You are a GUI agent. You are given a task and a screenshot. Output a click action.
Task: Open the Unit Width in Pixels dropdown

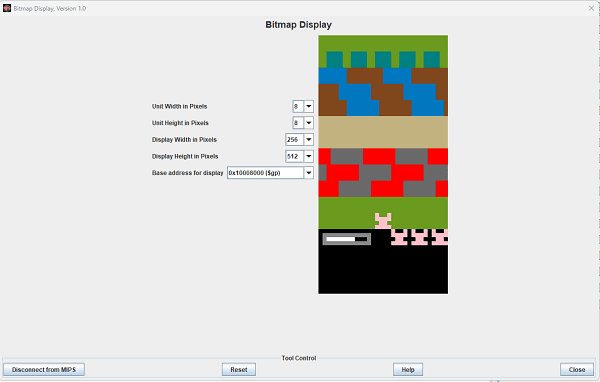308,106
